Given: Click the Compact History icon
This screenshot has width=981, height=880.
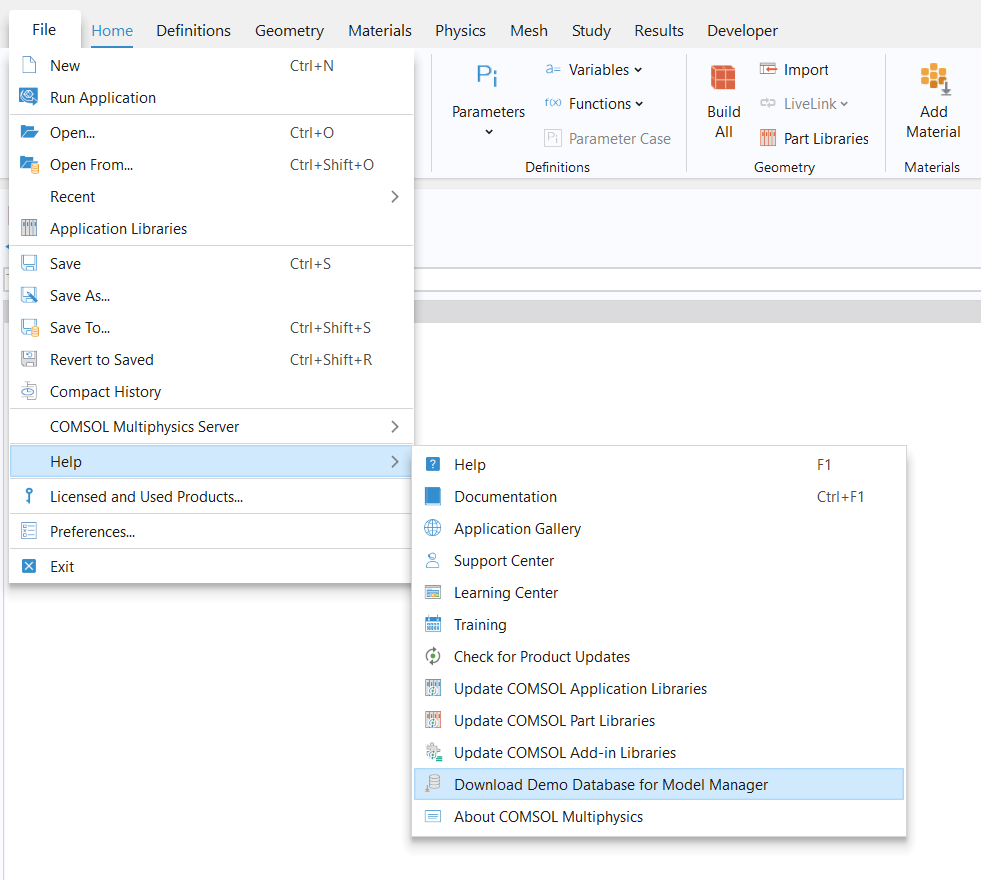Looking at the screenshot, I should click(29, 391).
